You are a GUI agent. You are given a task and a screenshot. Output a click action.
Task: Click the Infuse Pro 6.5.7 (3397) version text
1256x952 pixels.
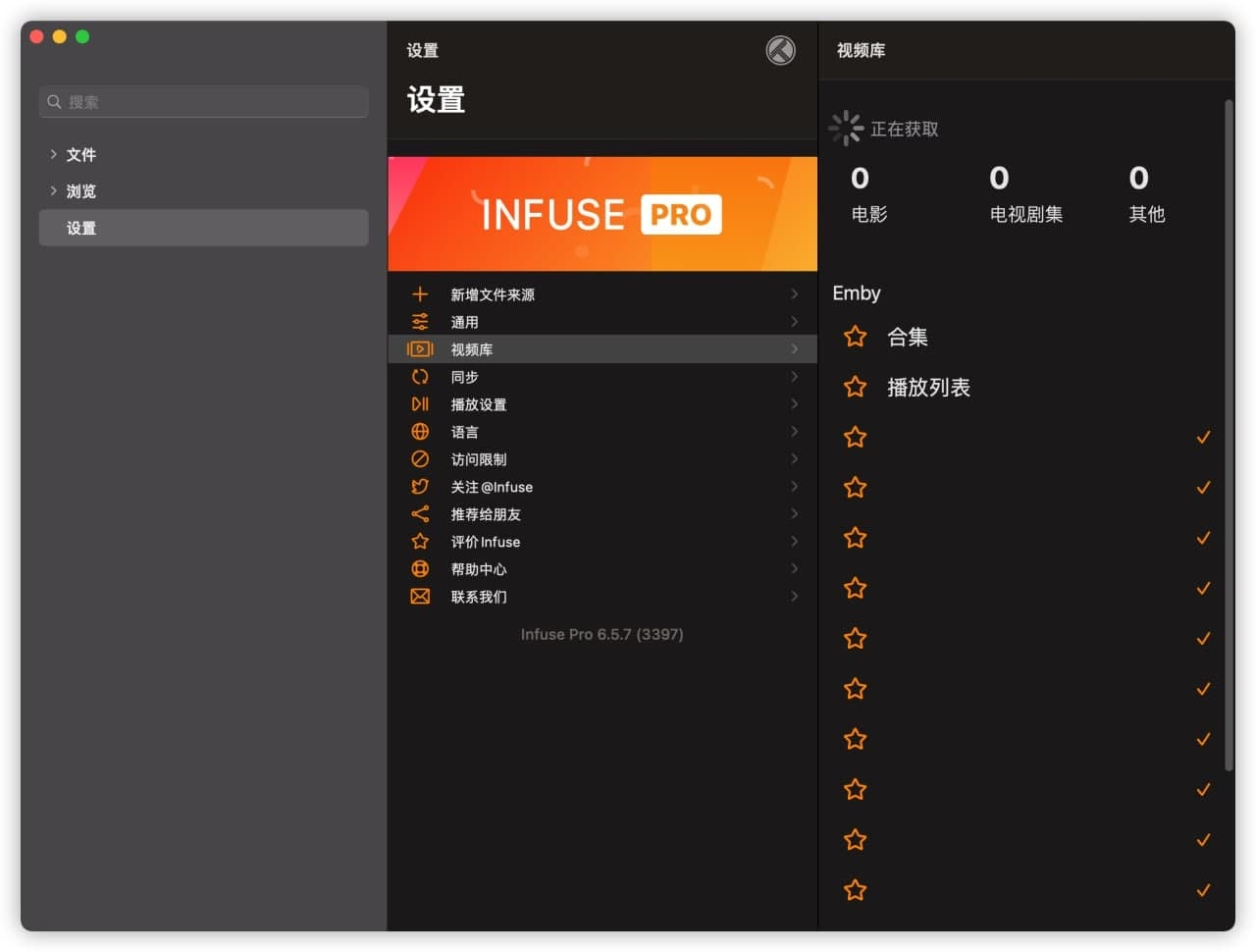pyautogui.click(x=602, y=634)
